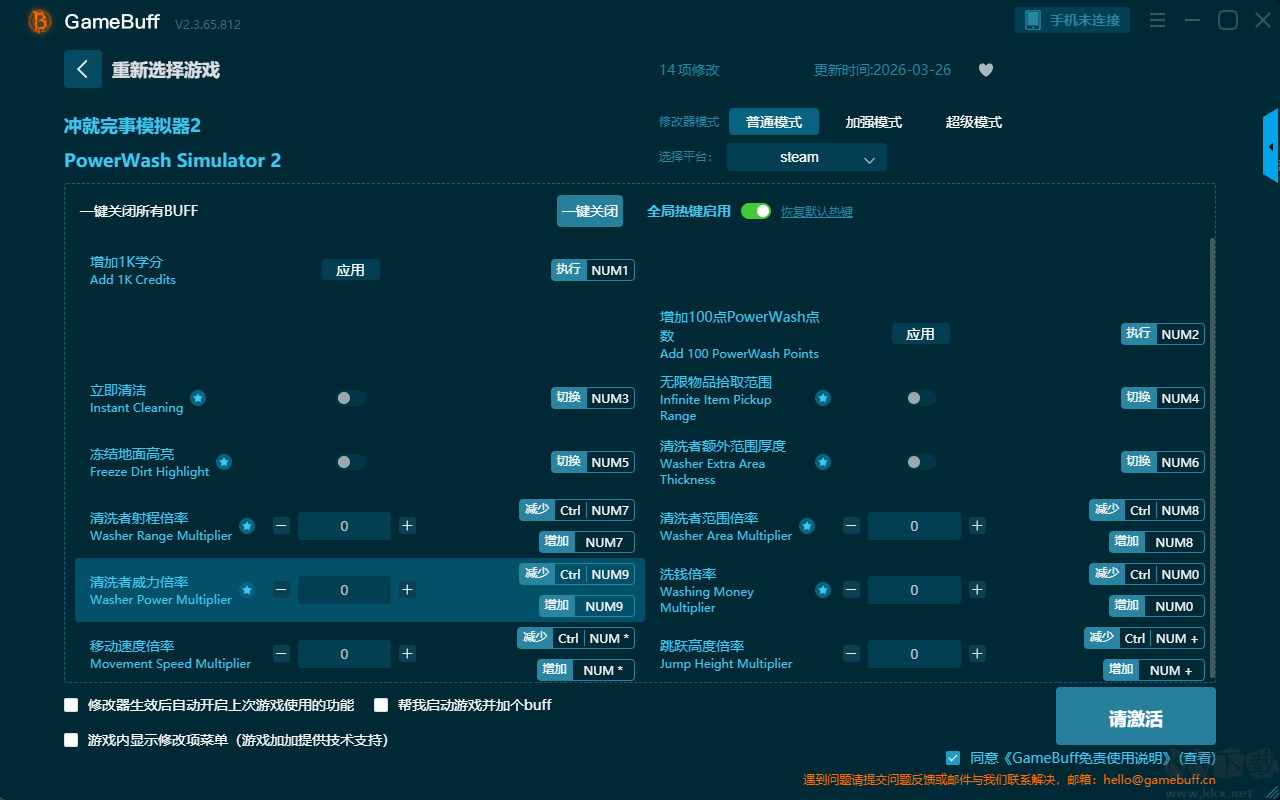
Task: Click the Washer Power Multiplier value field
Action: coord(344,590)
